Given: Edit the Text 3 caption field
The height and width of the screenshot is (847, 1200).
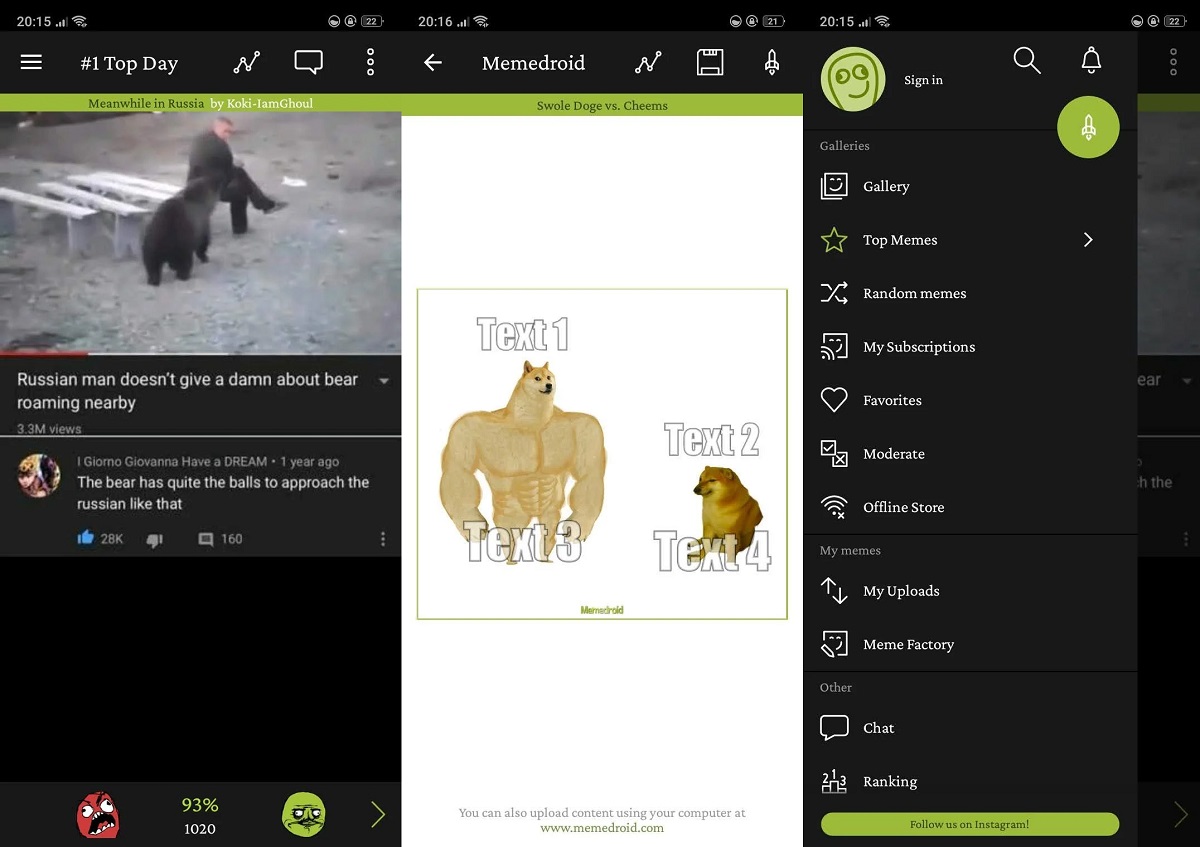Looking at the screenshot, I should tap(523, 542).
